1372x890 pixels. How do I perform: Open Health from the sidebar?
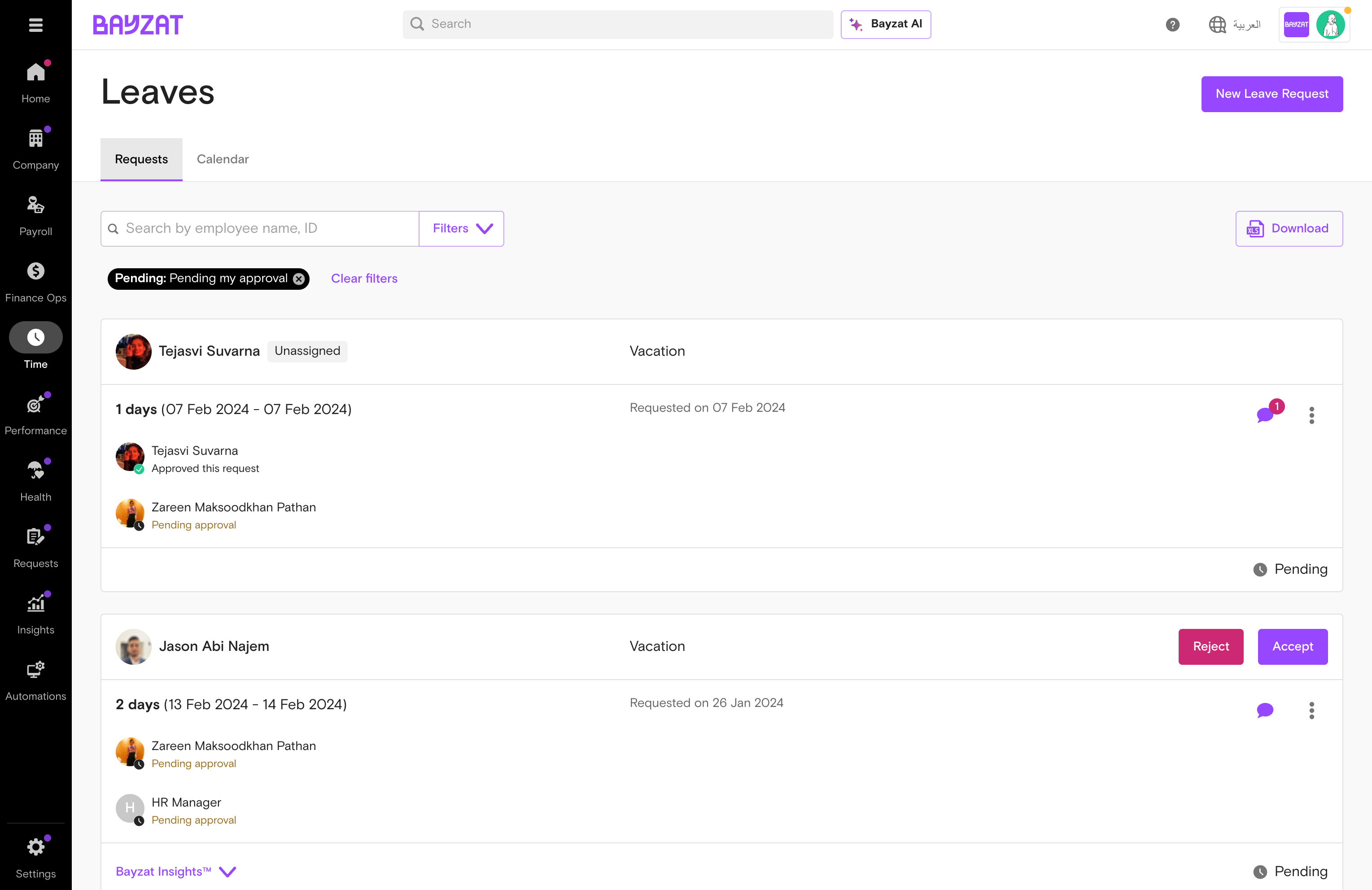[36, 481]
